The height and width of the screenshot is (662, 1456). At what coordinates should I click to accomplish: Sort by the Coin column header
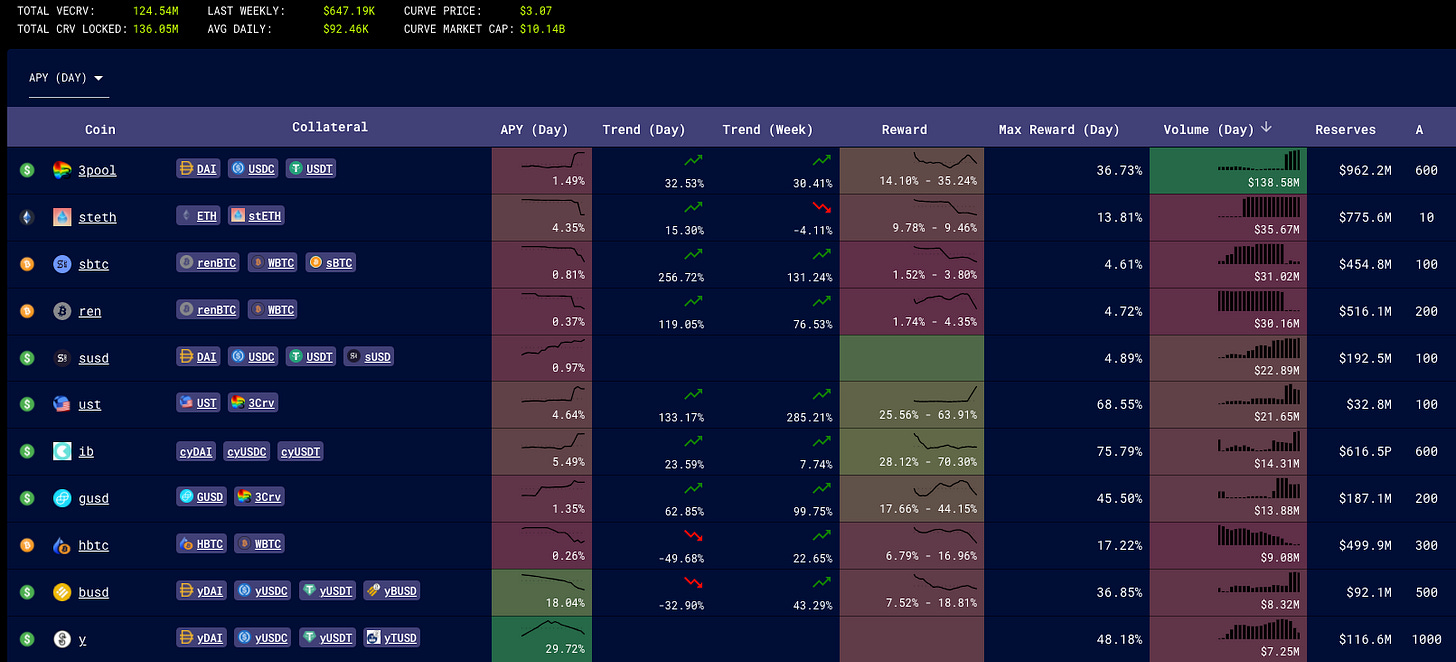[x=100, y=129]
